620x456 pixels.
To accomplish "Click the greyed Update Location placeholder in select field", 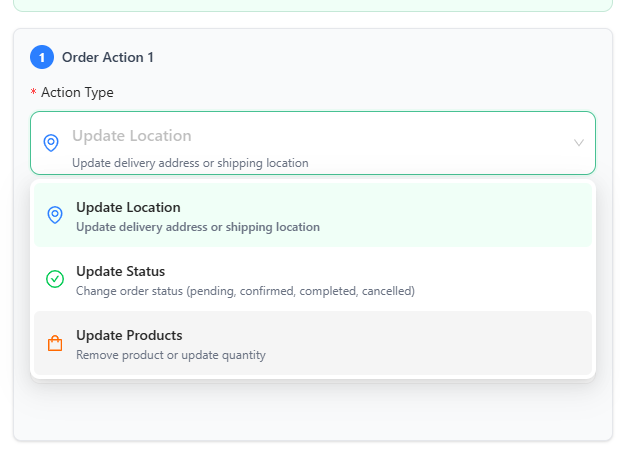I will (132, 136).
